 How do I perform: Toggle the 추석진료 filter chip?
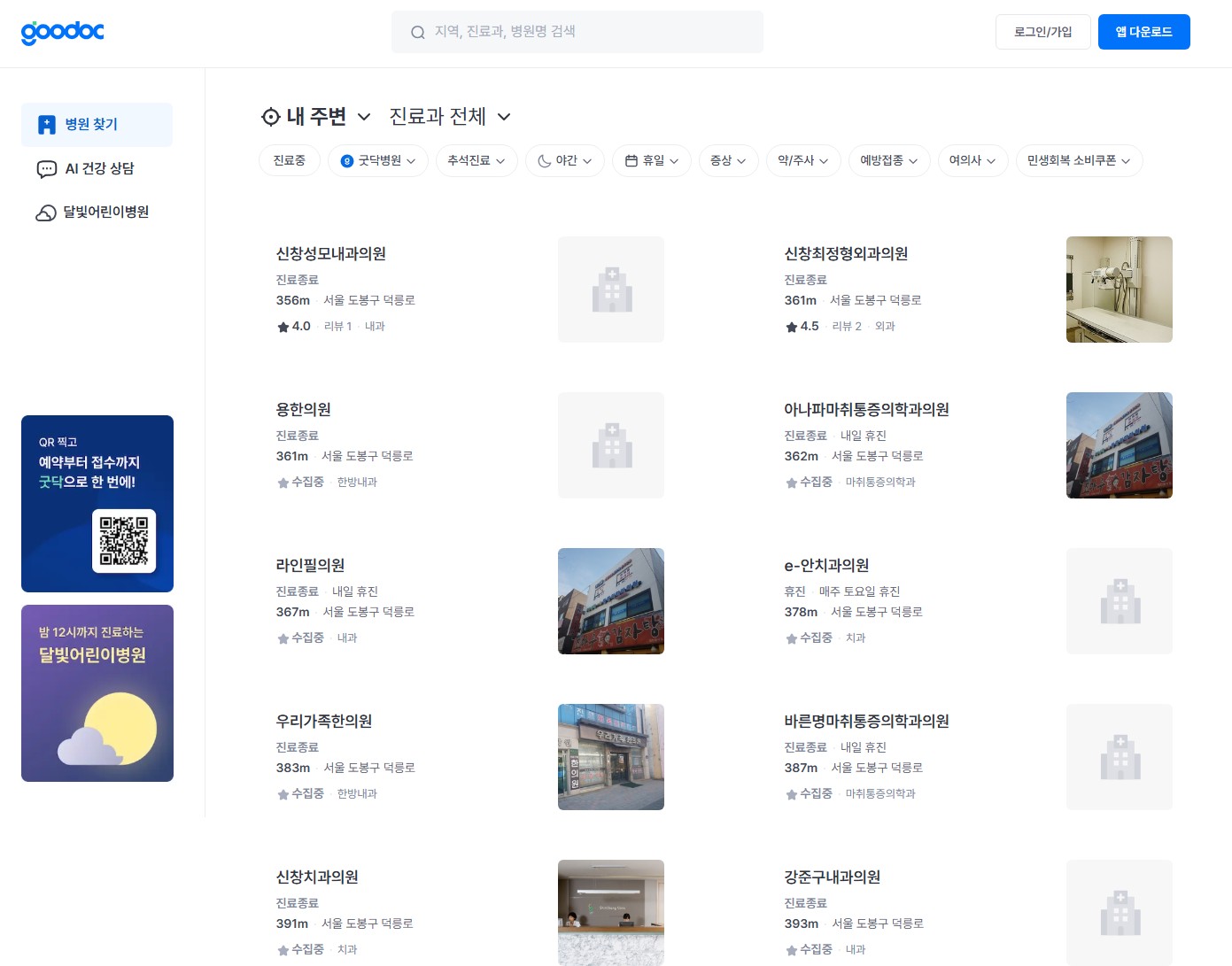pyautogui.click(x=477, y=160)
